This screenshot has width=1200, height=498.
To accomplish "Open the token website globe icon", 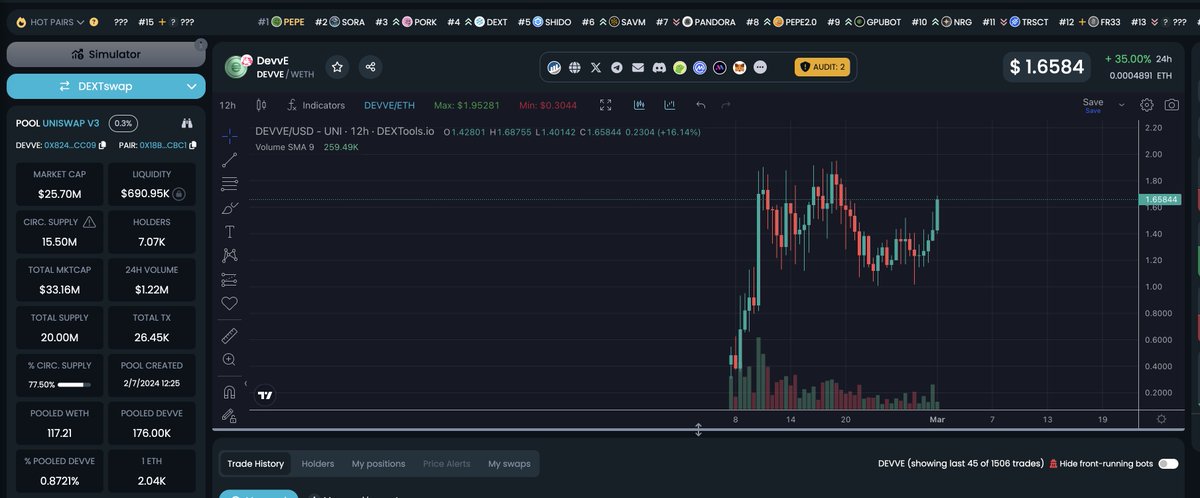I will click(575, 68).
